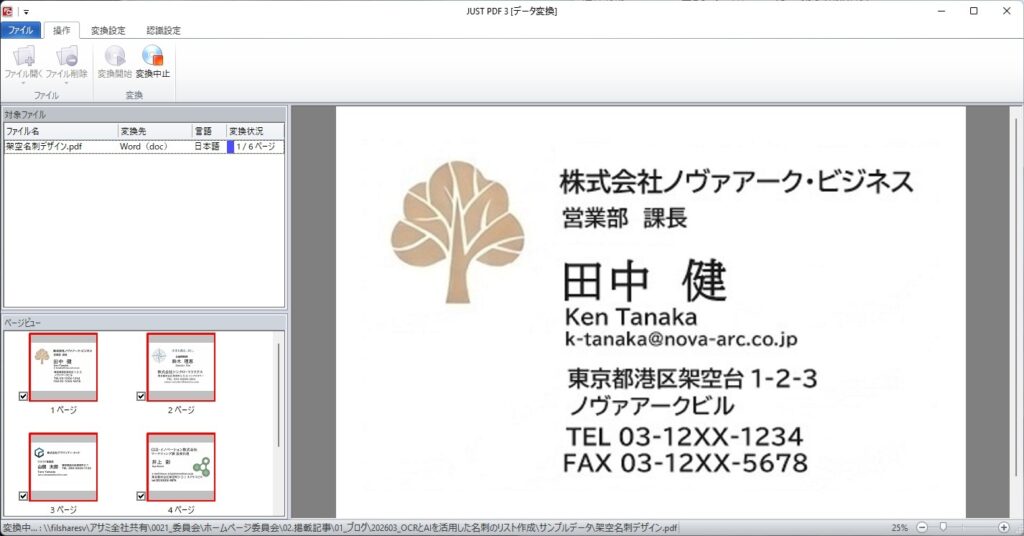The image size is (1024, 536).
Task: Click the 日本語 language cell
Action: [207, 147]
